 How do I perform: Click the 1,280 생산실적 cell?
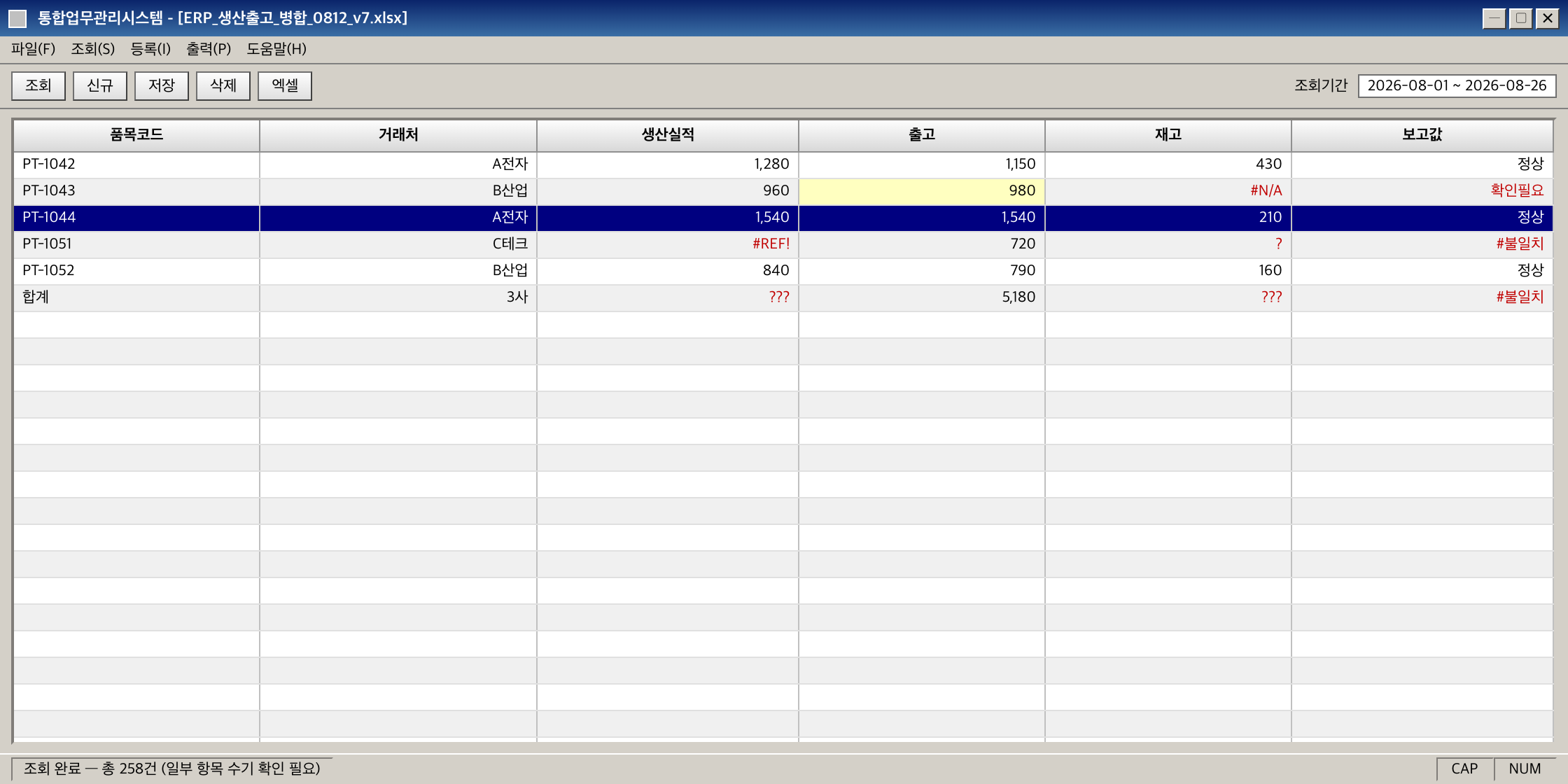click(668, 164)
